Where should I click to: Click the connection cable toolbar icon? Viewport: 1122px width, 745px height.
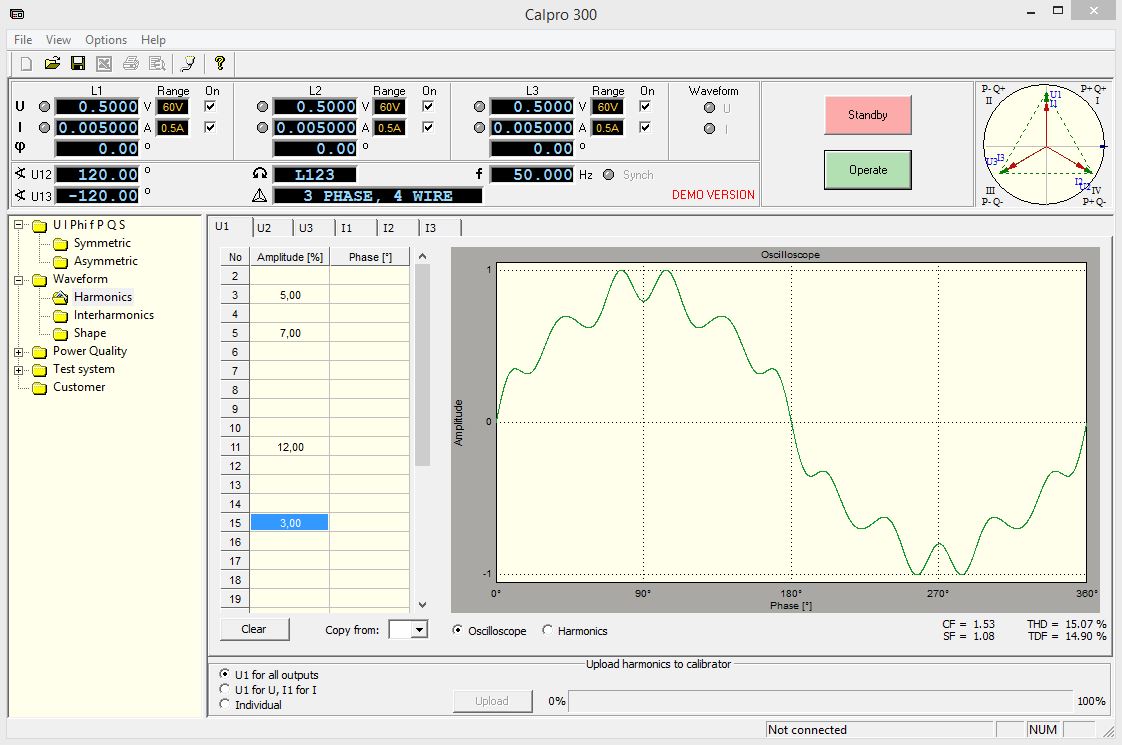click(x=188, y=64)
